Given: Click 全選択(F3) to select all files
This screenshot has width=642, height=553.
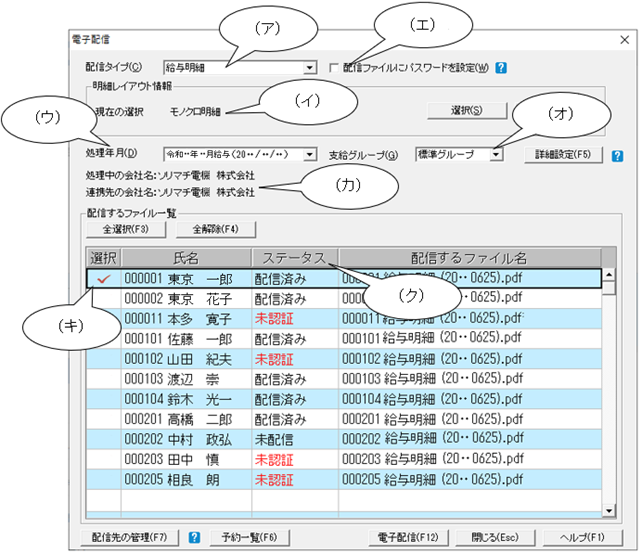Looking at the screenshot, I should click(126, 229).
